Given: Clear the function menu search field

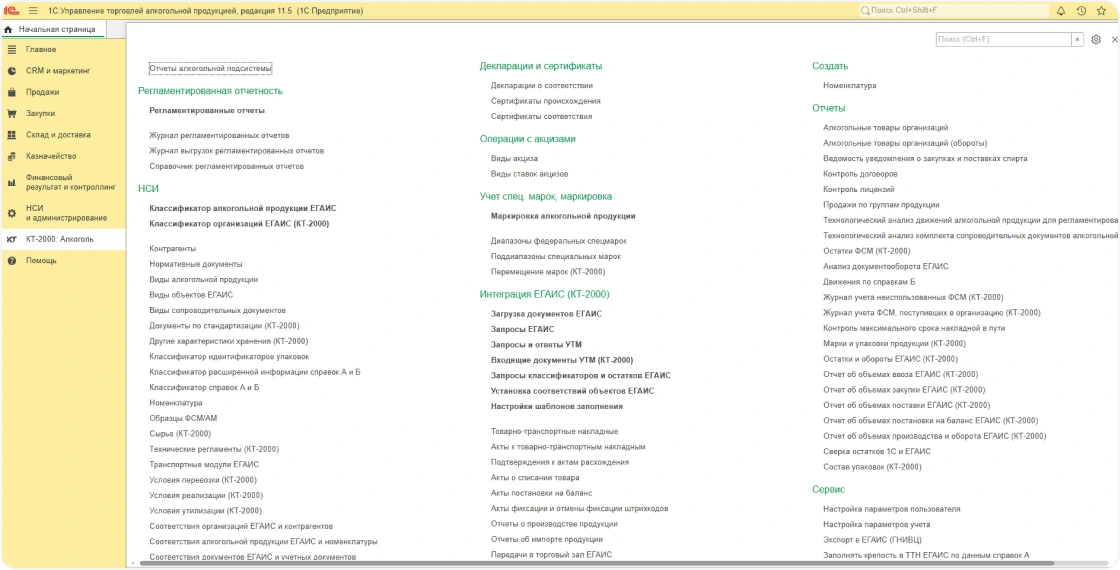Looking at the screenshot, I should click(x=1077, y=40).
